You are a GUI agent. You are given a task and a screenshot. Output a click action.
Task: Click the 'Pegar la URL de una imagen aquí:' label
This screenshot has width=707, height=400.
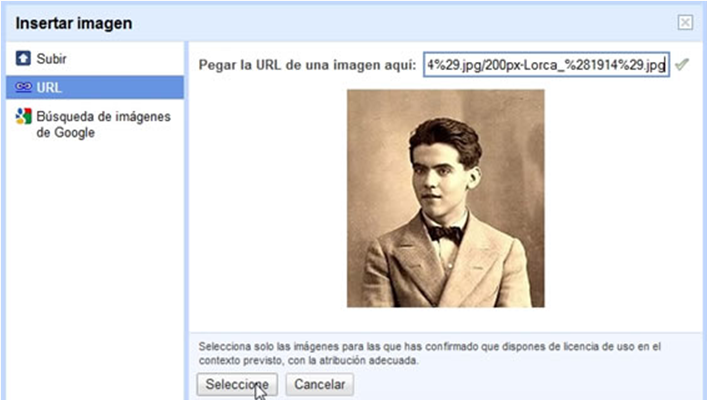coord(307,65)
